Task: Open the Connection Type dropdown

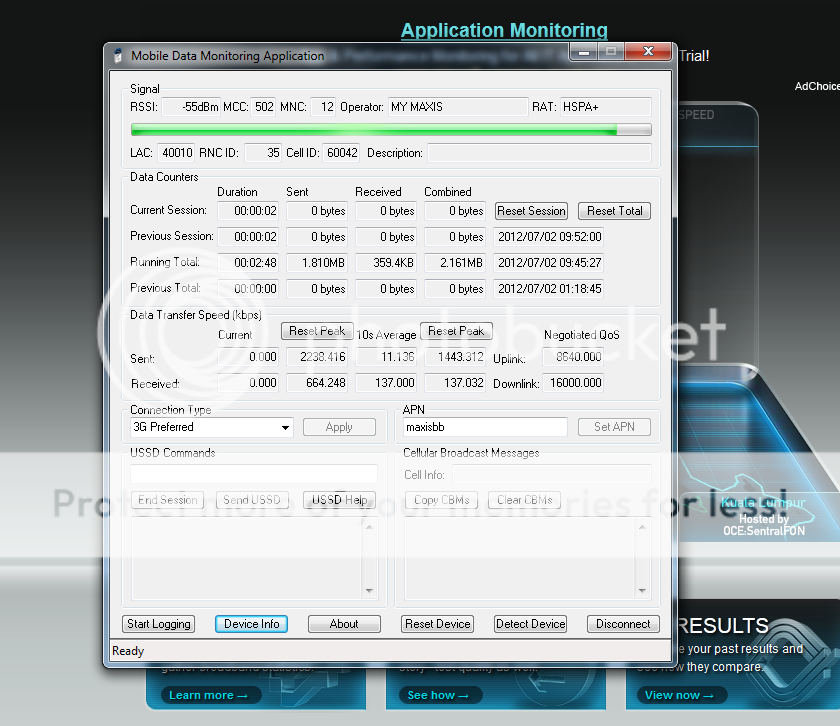Action: point(285,428)
